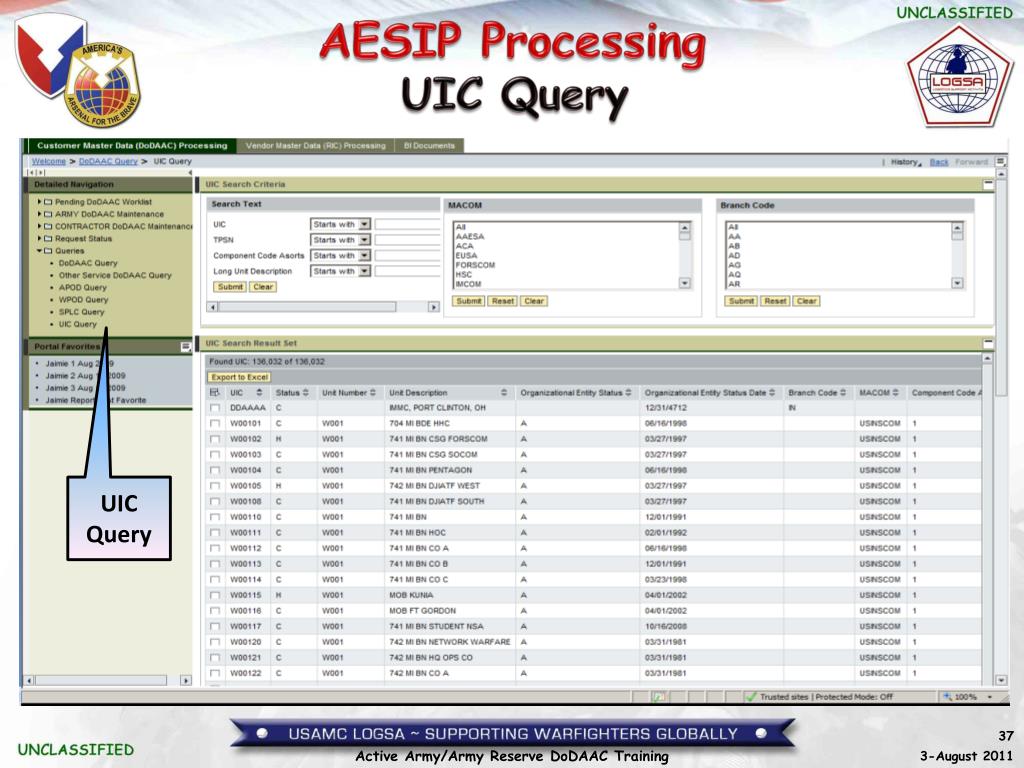This screenshot has height=768, width=1024.
Task: Sort by Organizational Entity Status column
Action: pyautogui.click(x=628, y=392)
